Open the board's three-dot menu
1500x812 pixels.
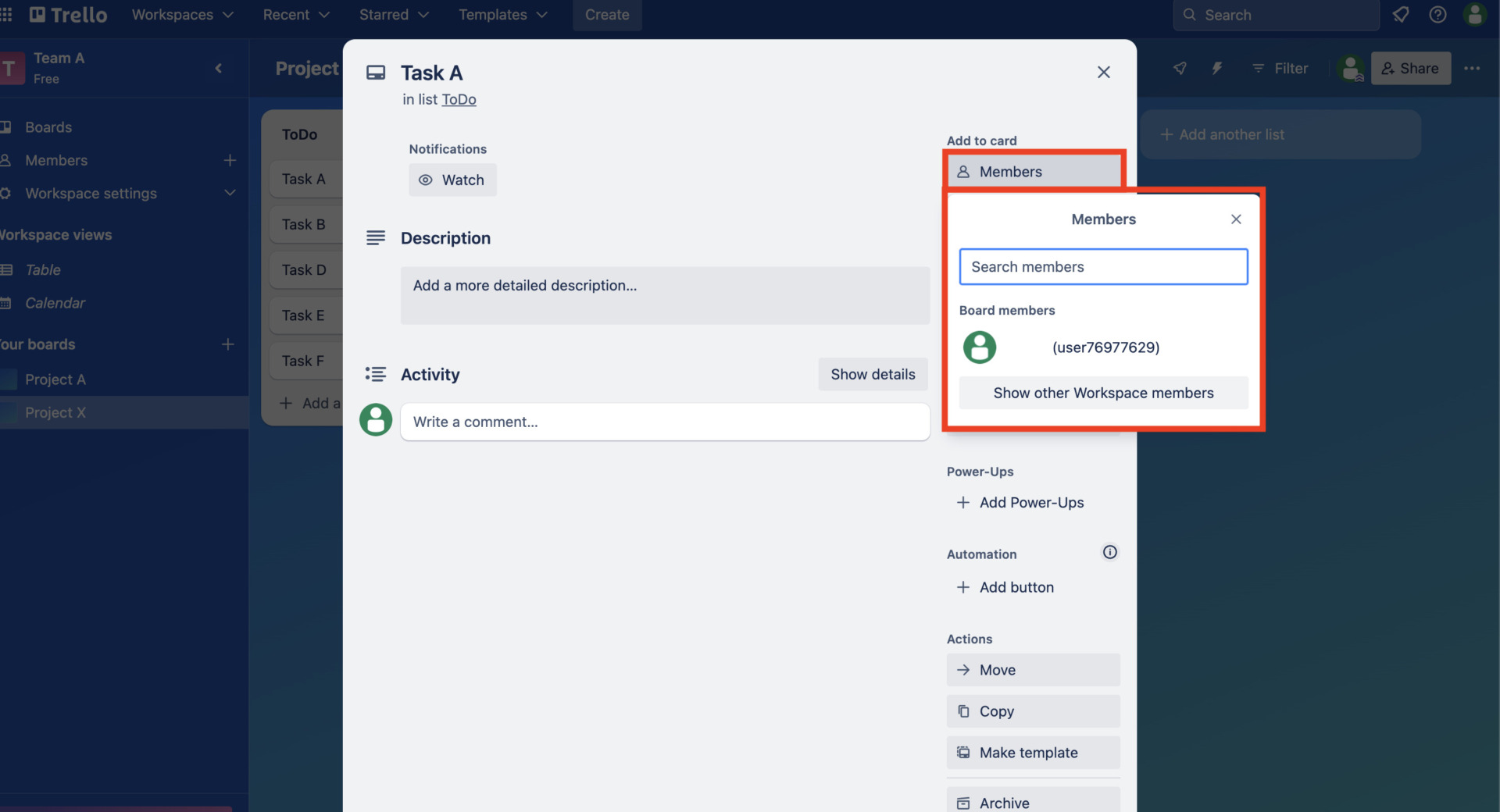(1472, 69)
